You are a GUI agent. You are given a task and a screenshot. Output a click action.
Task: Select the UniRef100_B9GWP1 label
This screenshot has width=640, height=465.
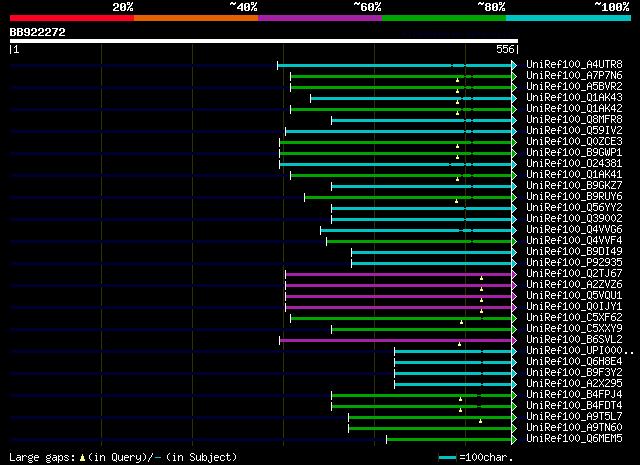pyautogui.click(x=574, y=153)
